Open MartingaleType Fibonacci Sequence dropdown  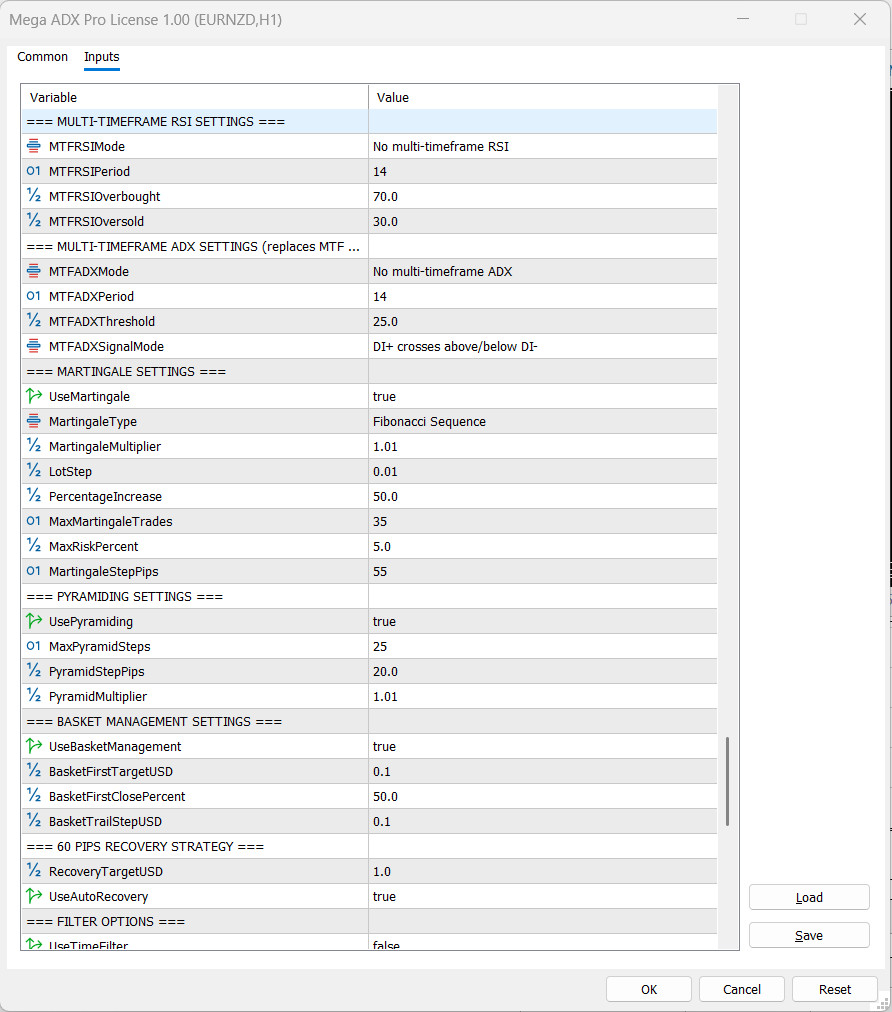pyautogui.click(x=542, y=421)
